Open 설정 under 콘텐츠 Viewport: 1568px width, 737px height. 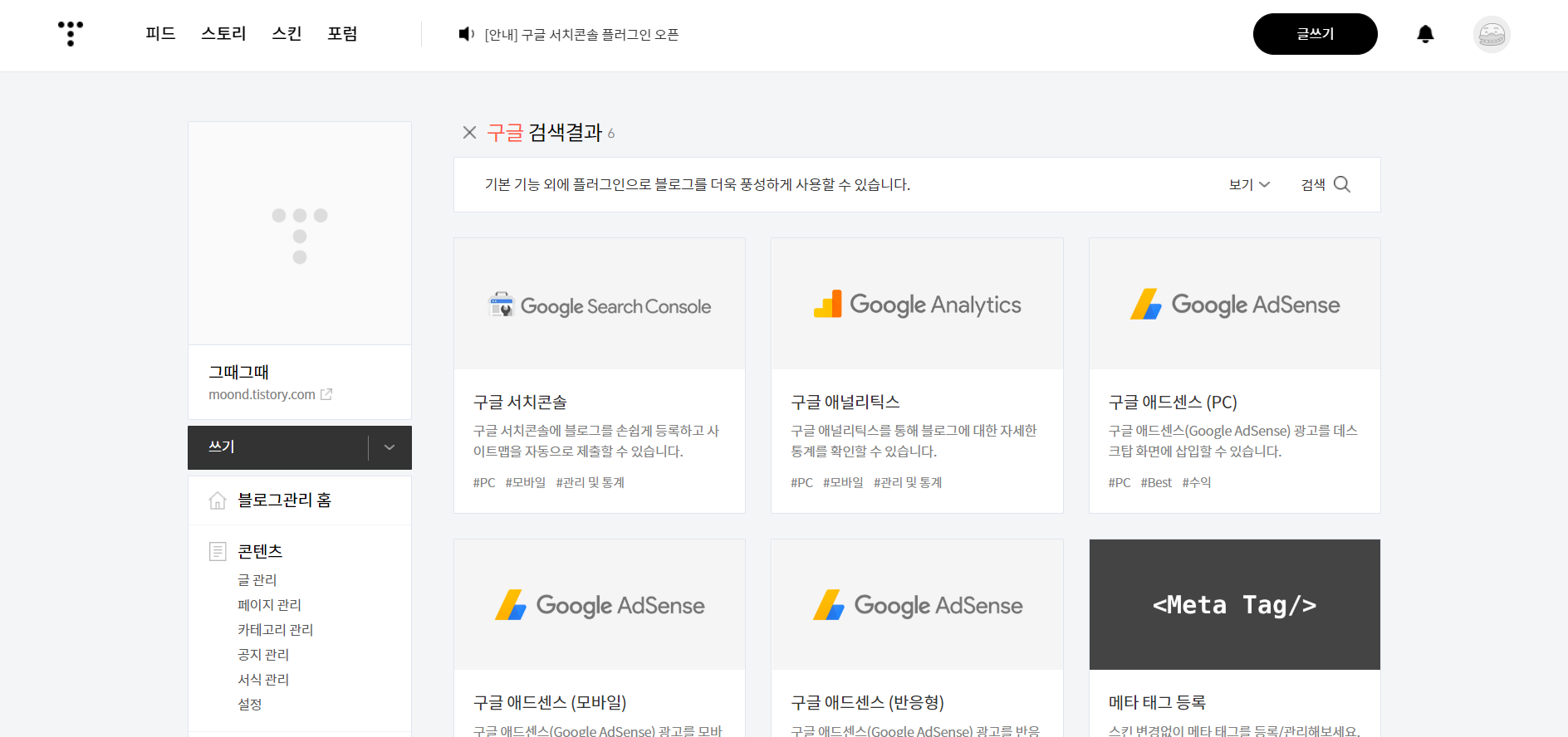tap(250, 705)
